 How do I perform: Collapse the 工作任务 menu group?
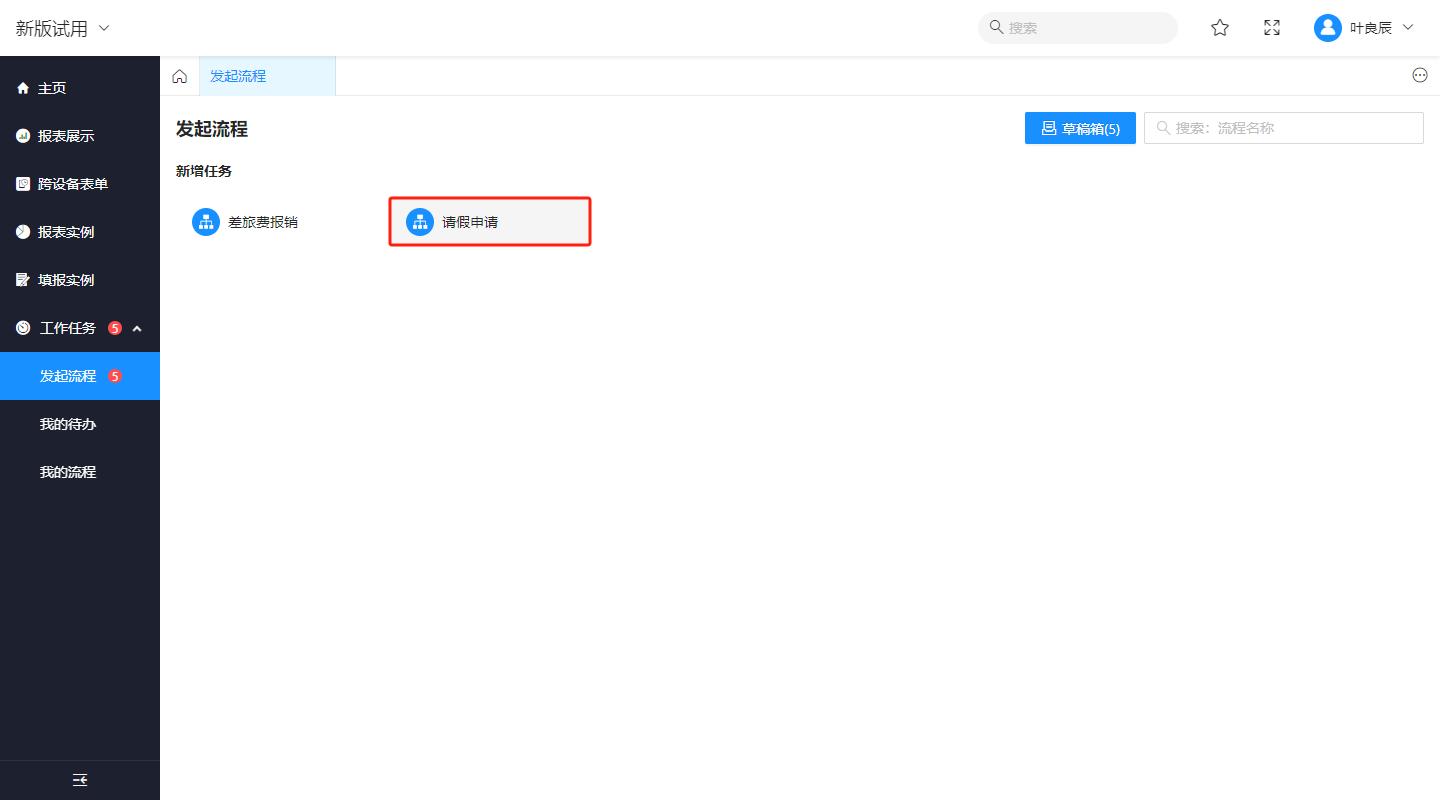137,328
